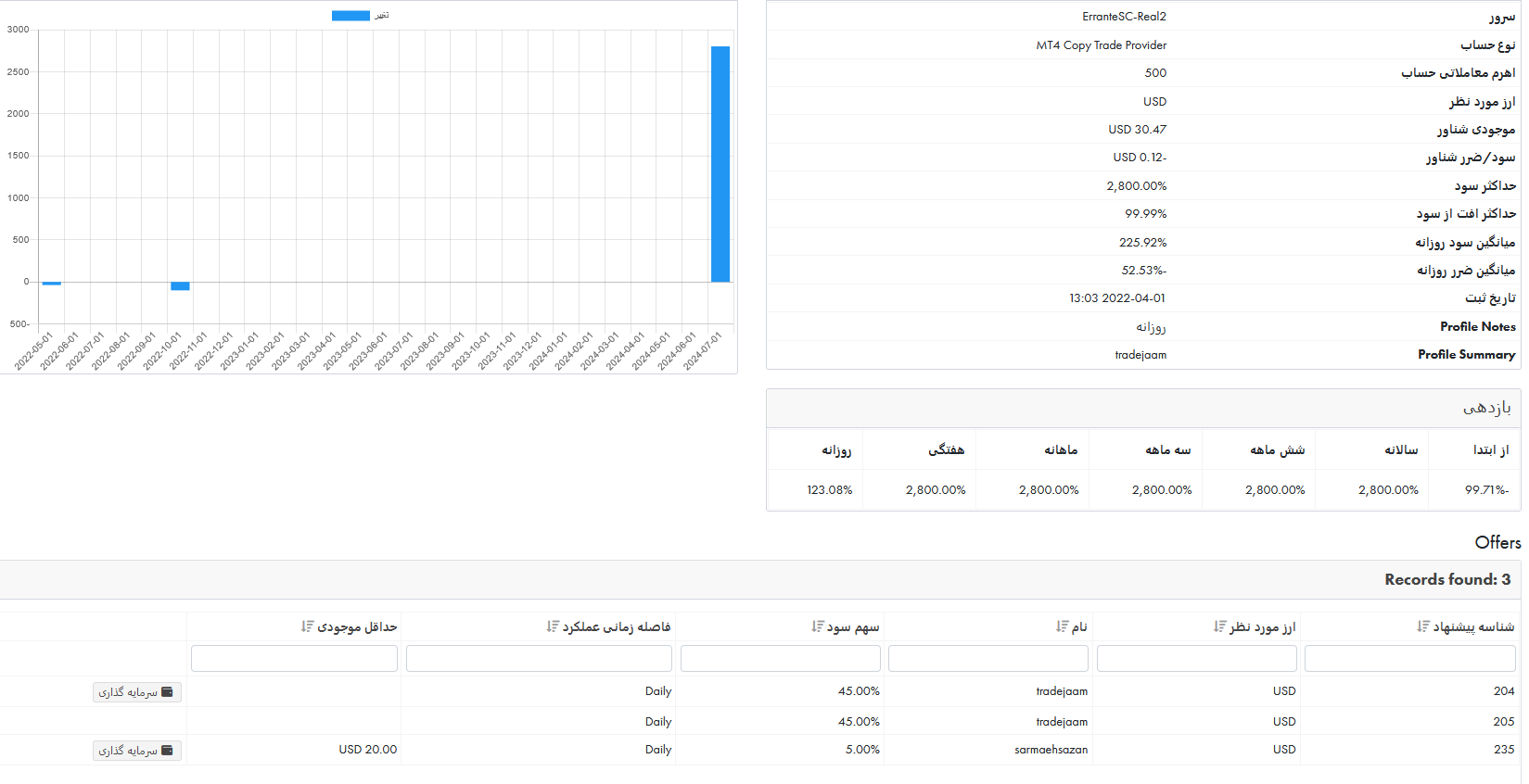Sort by حداقل موجودی using its icon
The width and height of the screenshot is (1529, 784).
pyautogui.click(x=308, y=626)
